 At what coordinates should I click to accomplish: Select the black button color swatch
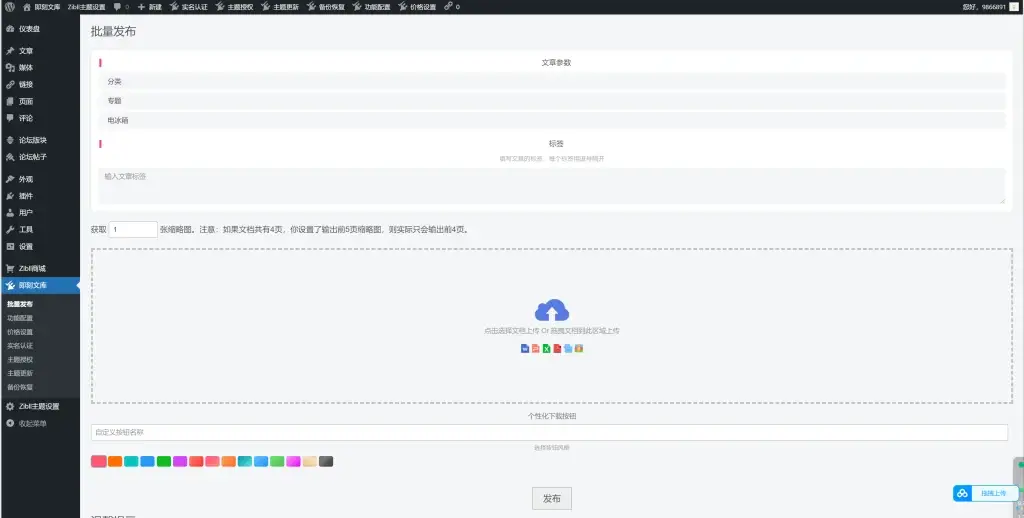(x=326, y=461)
